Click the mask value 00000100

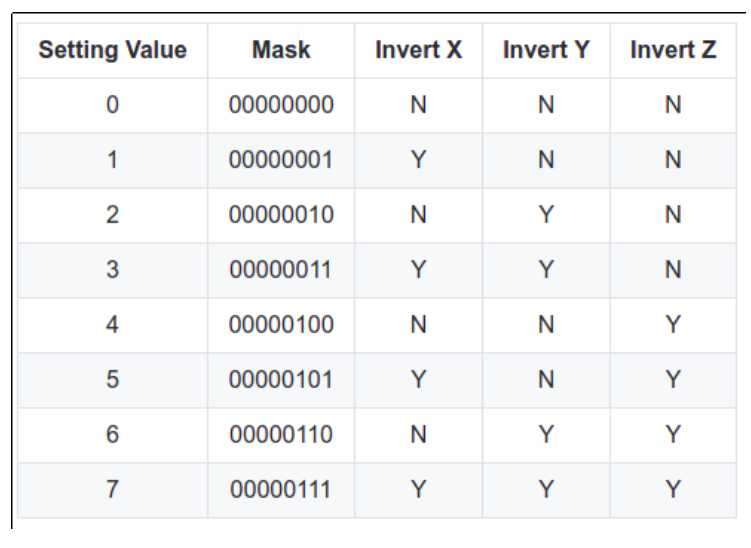point(281,326)
